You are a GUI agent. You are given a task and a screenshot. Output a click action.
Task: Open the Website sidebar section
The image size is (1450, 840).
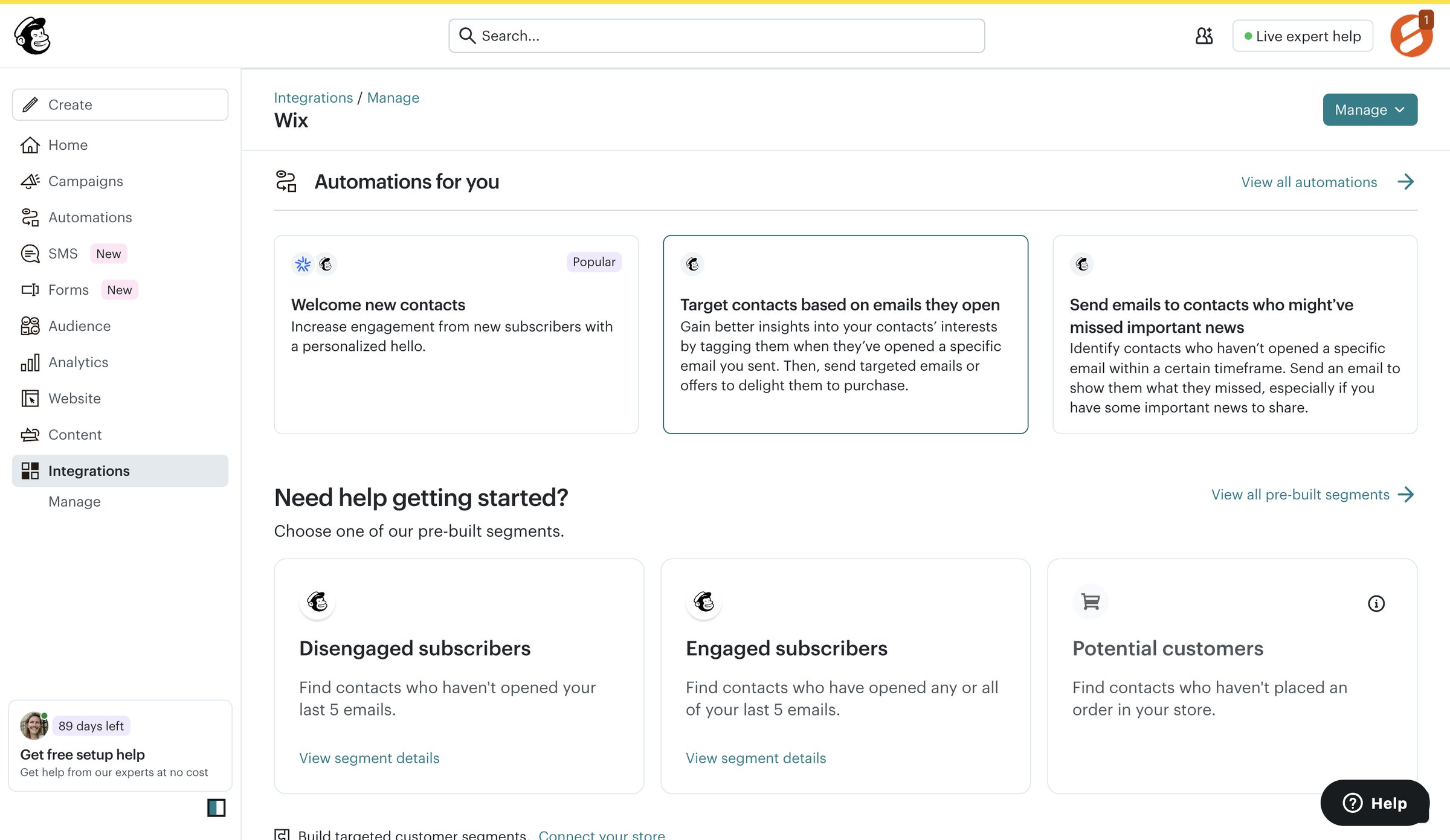click(x=120, y=399)
